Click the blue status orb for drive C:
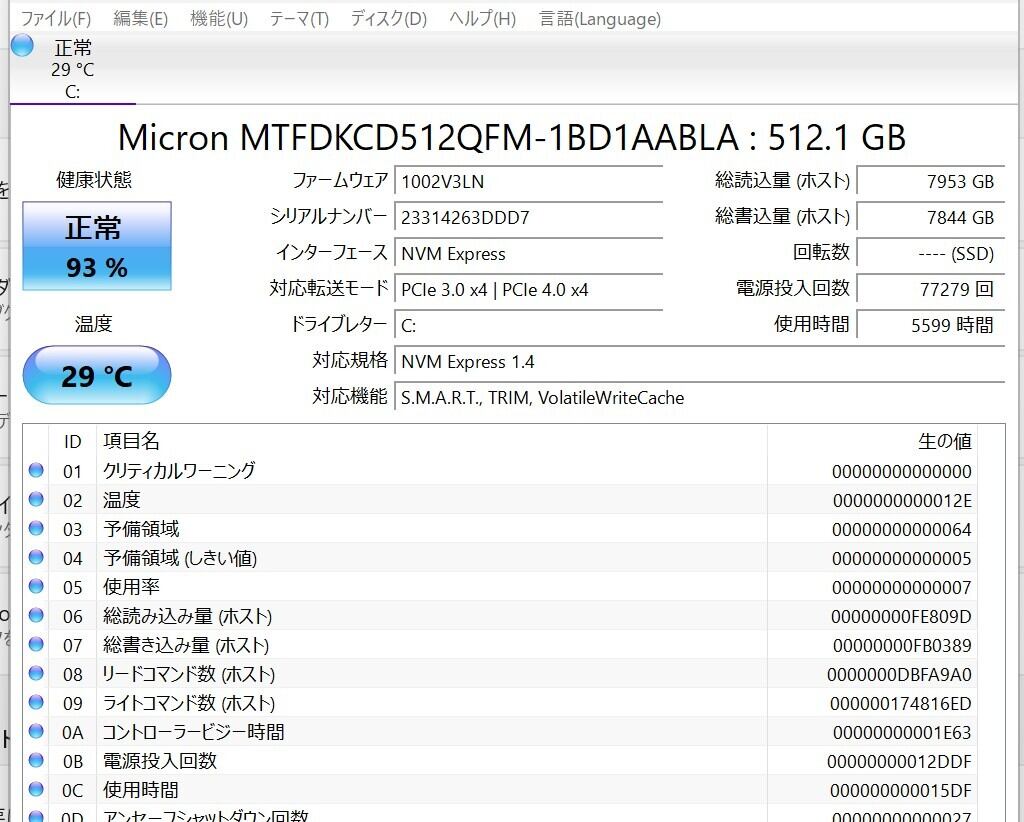1024x822 pixels. tap(22, 46)
